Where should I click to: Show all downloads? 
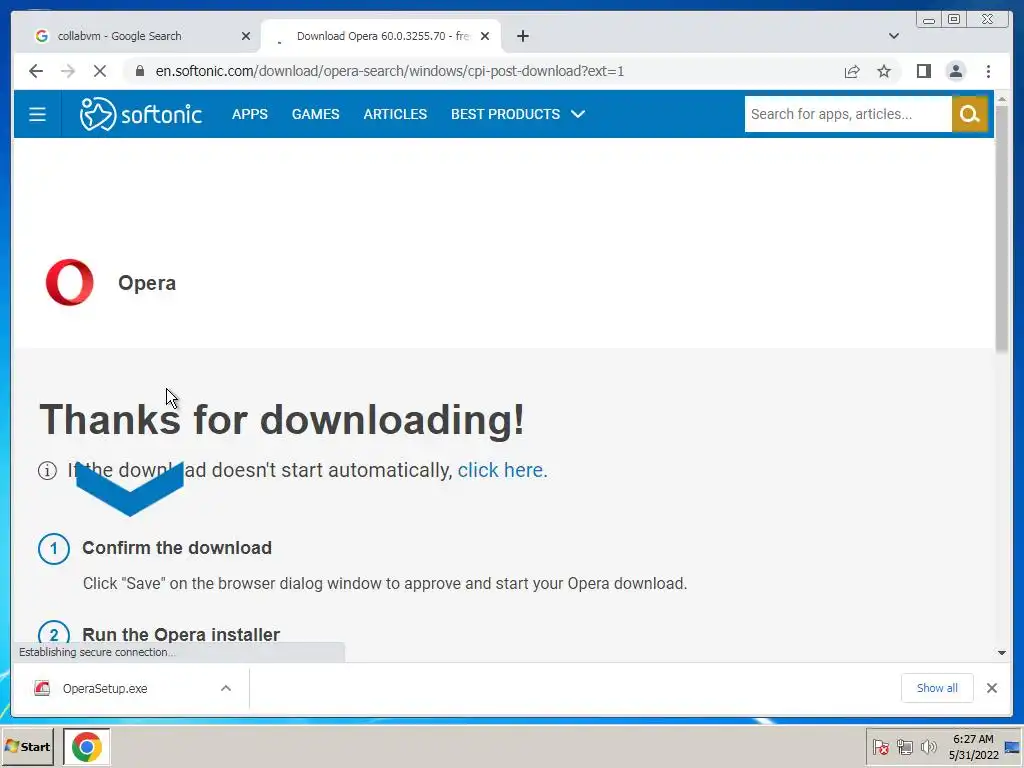point(937,688)
